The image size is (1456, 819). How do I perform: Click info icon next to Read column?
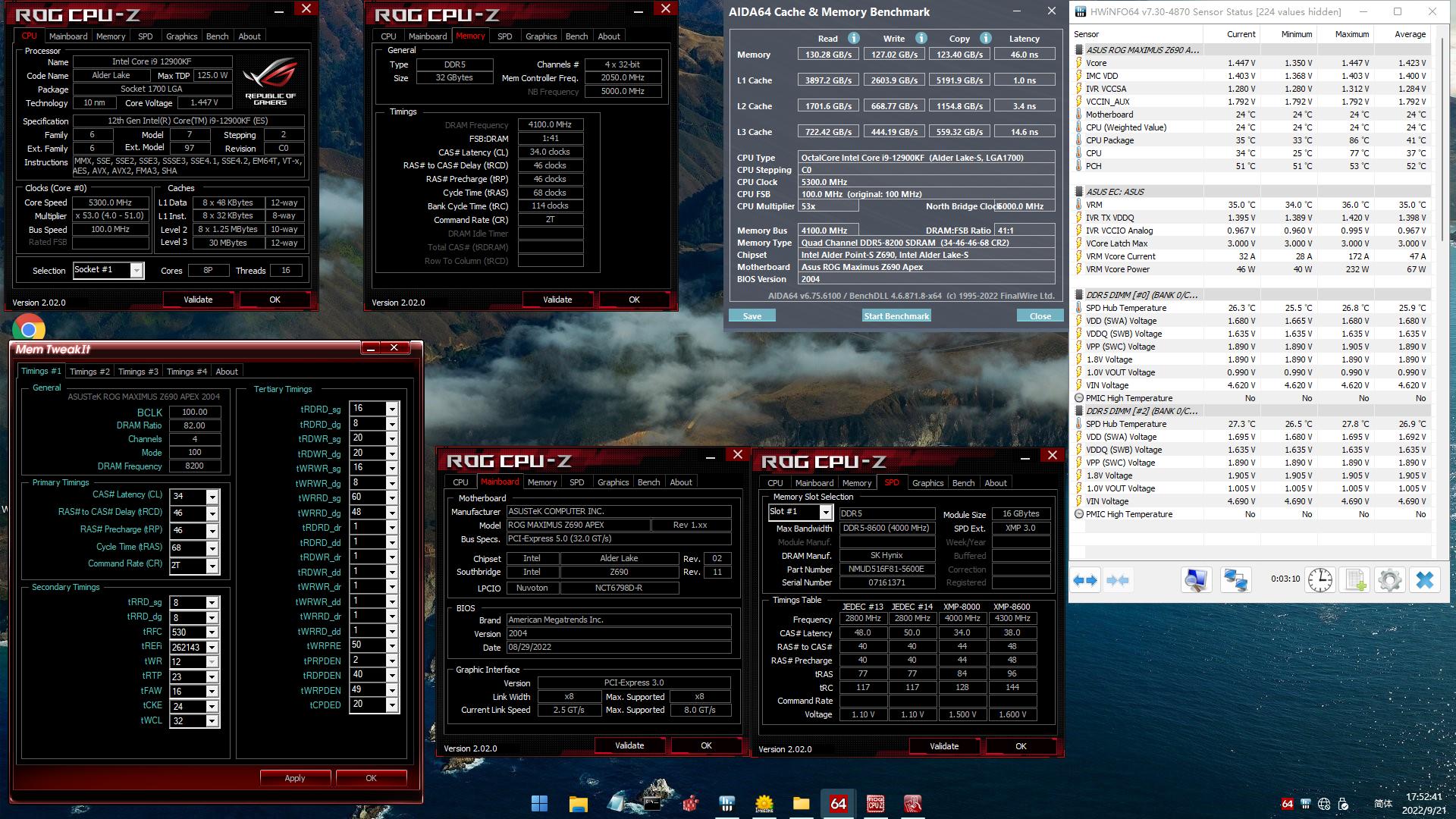853,38
